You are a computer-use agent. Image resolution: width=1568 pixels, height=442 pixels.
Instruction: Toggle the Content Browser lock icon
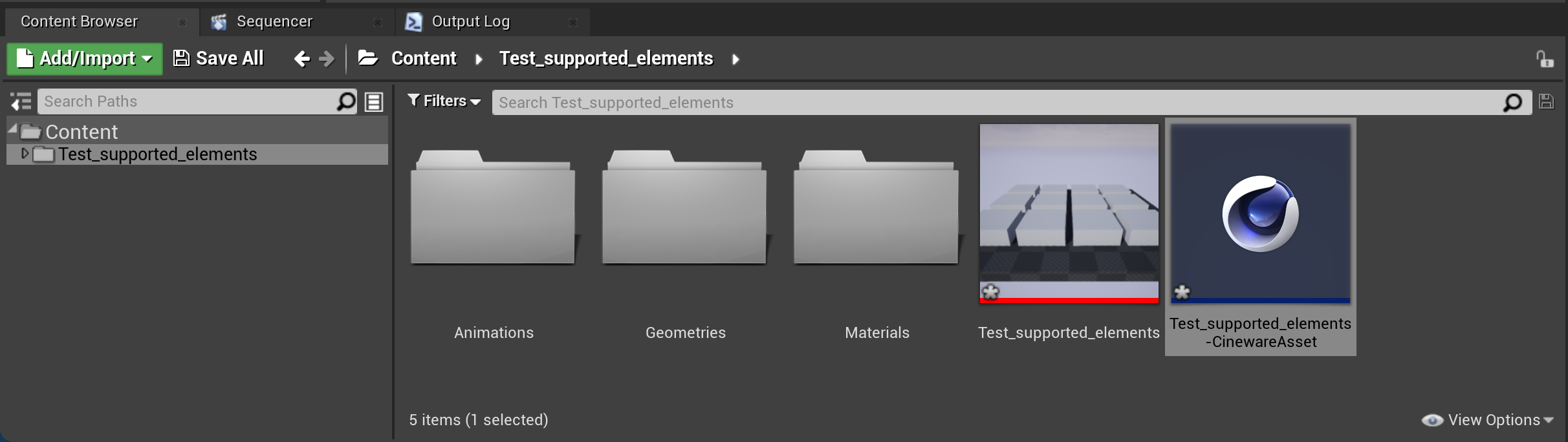click(1545, 59)
